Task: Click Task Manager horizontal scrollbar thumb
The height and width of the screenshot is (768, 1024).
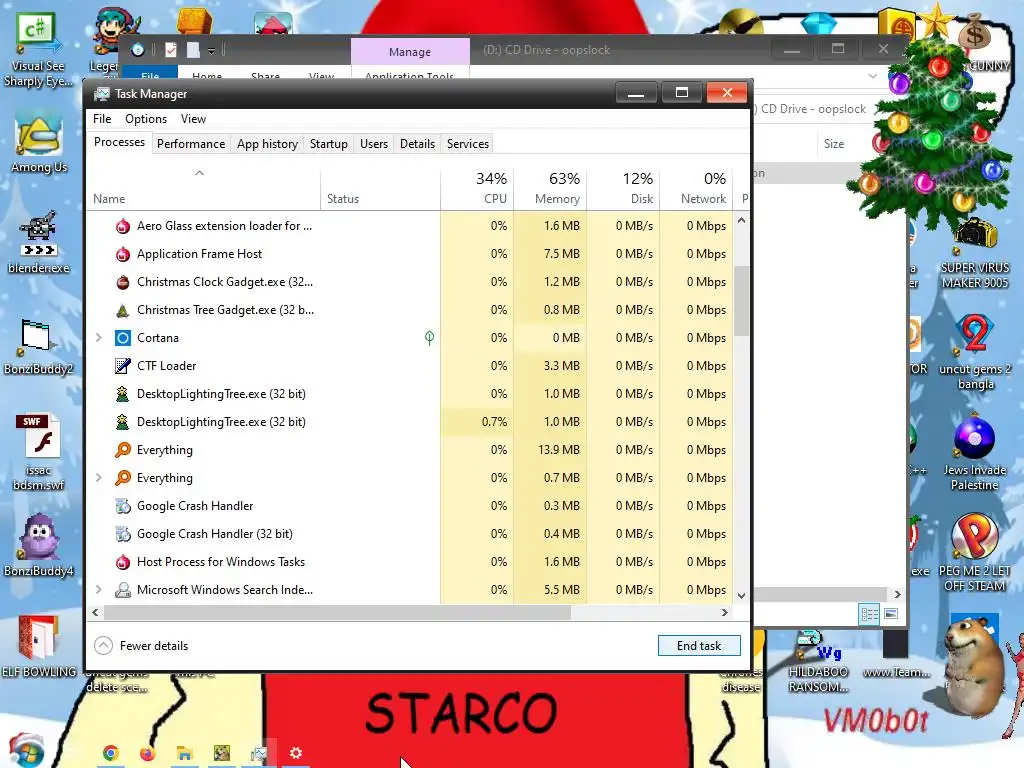Action: (337, 613)
